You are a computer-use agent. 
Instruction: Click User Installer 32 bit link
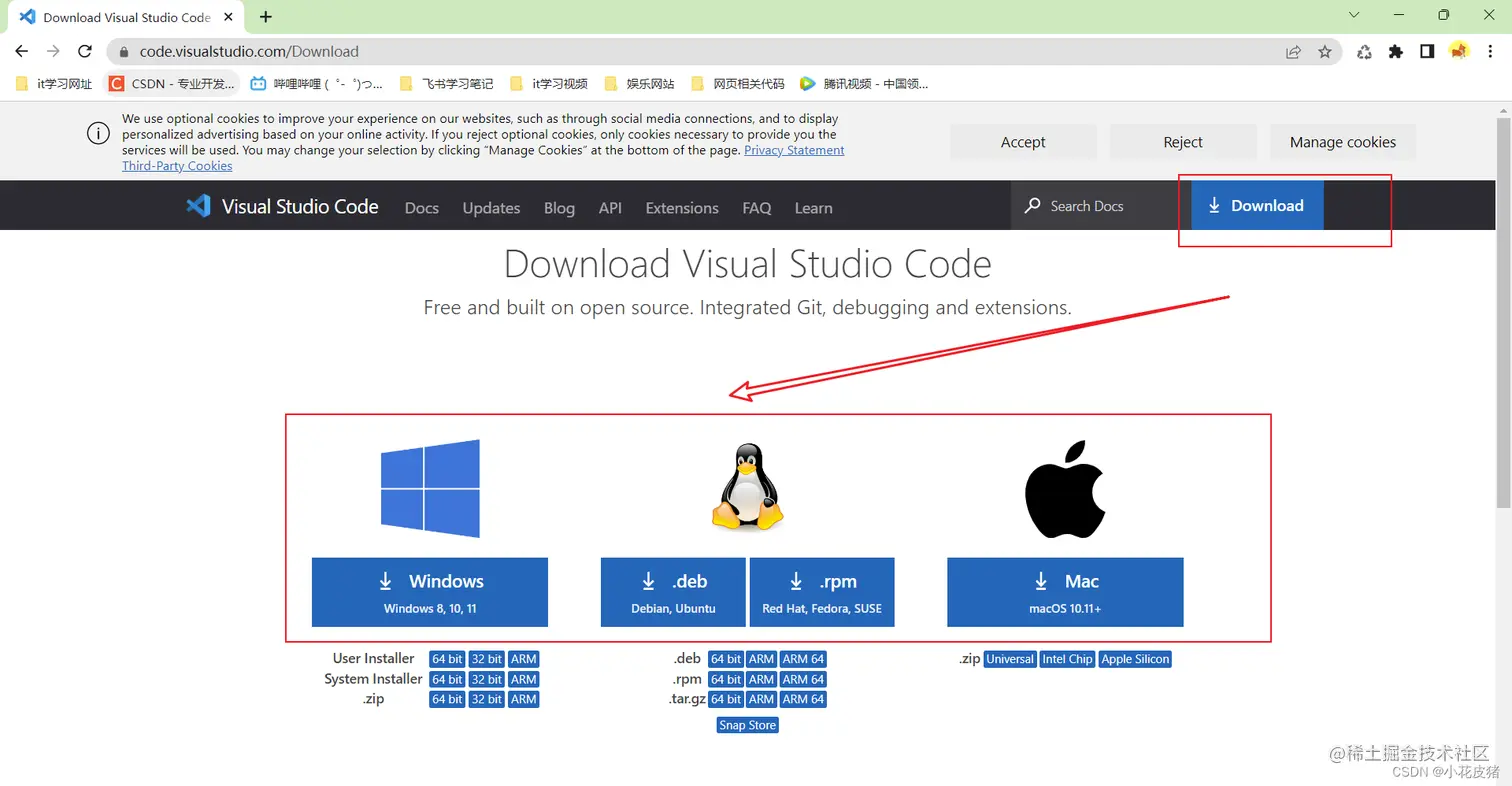click(x=486, y=659)
